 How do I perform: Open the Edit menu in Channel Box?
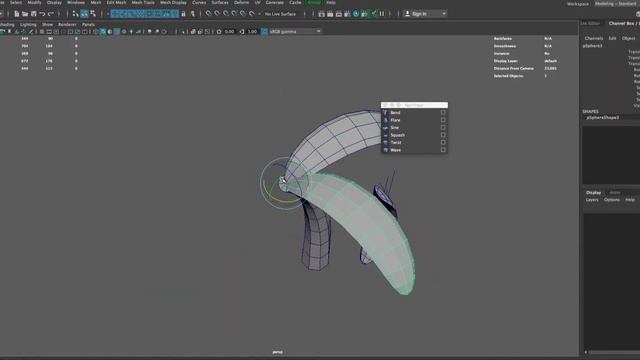[612, 38]
